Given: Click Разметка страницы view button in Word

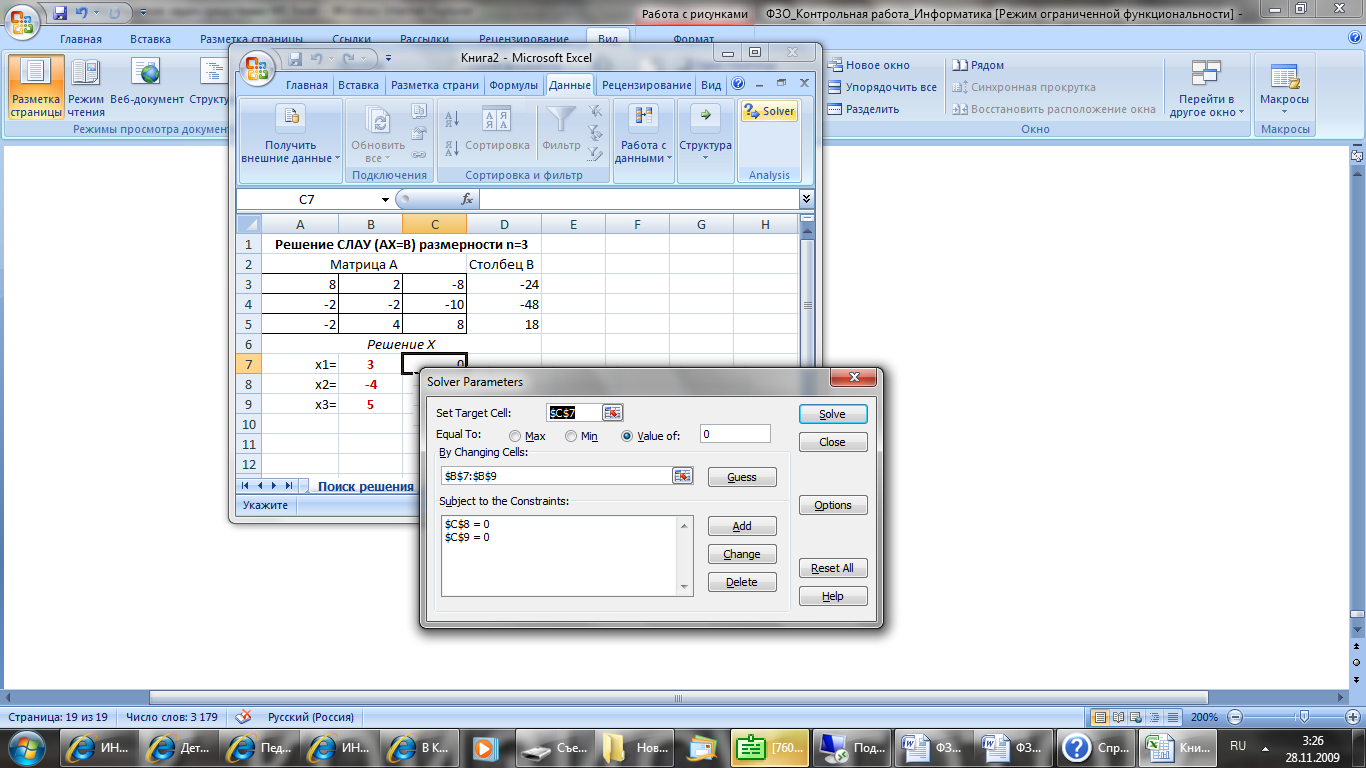Looking at the screenshot, I should point(36,88).
